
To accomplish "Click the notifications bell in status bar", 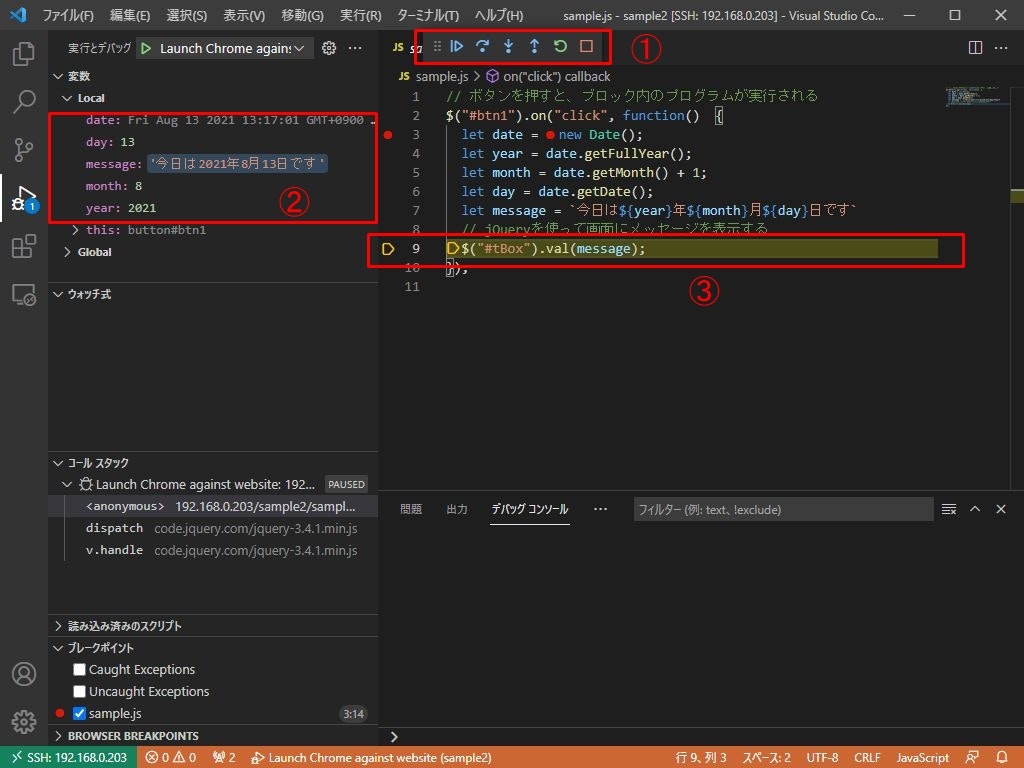I will point(1002,758).
